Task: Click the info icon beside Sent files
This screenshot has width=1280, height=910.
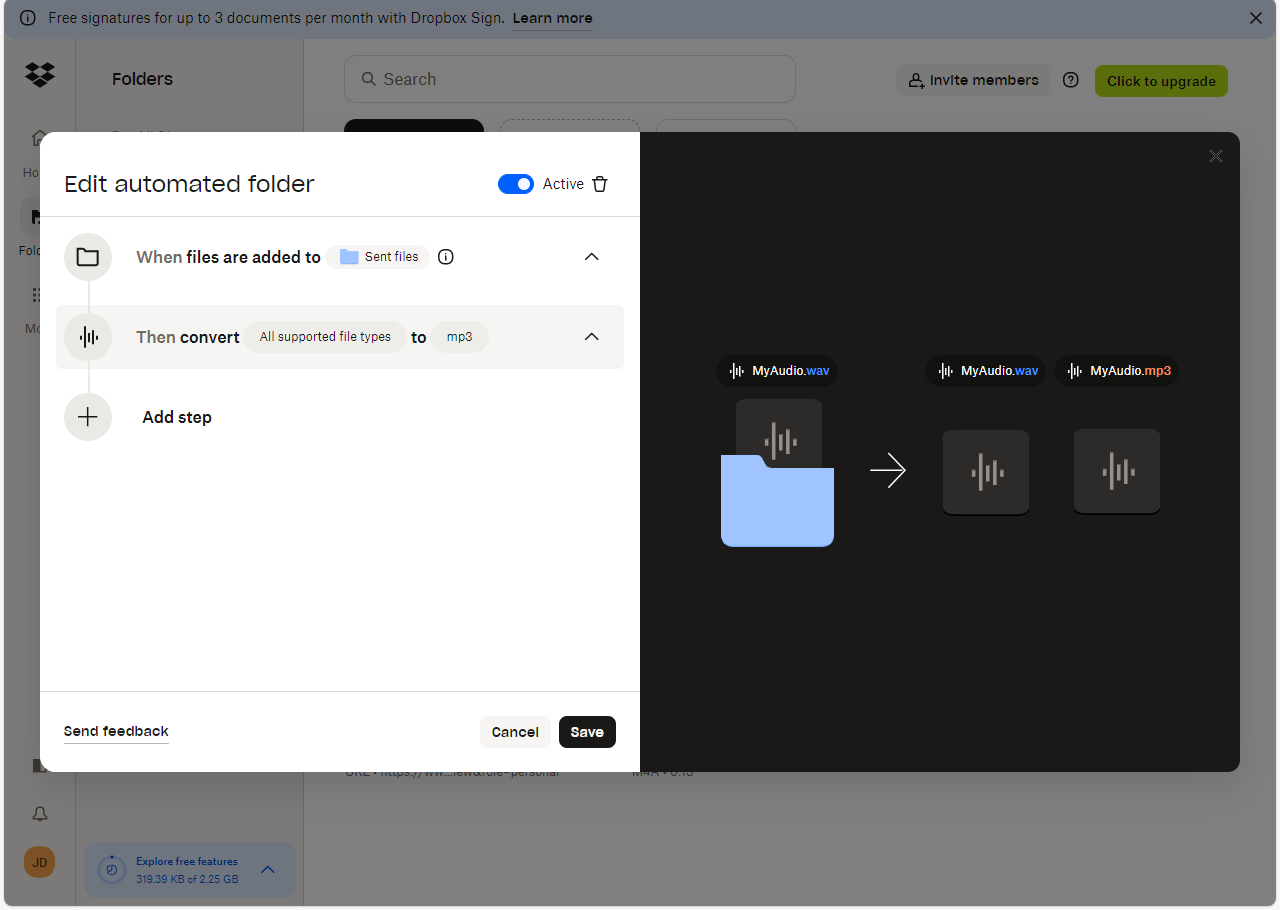Action: pyautogui.click(x=446, y=257)
